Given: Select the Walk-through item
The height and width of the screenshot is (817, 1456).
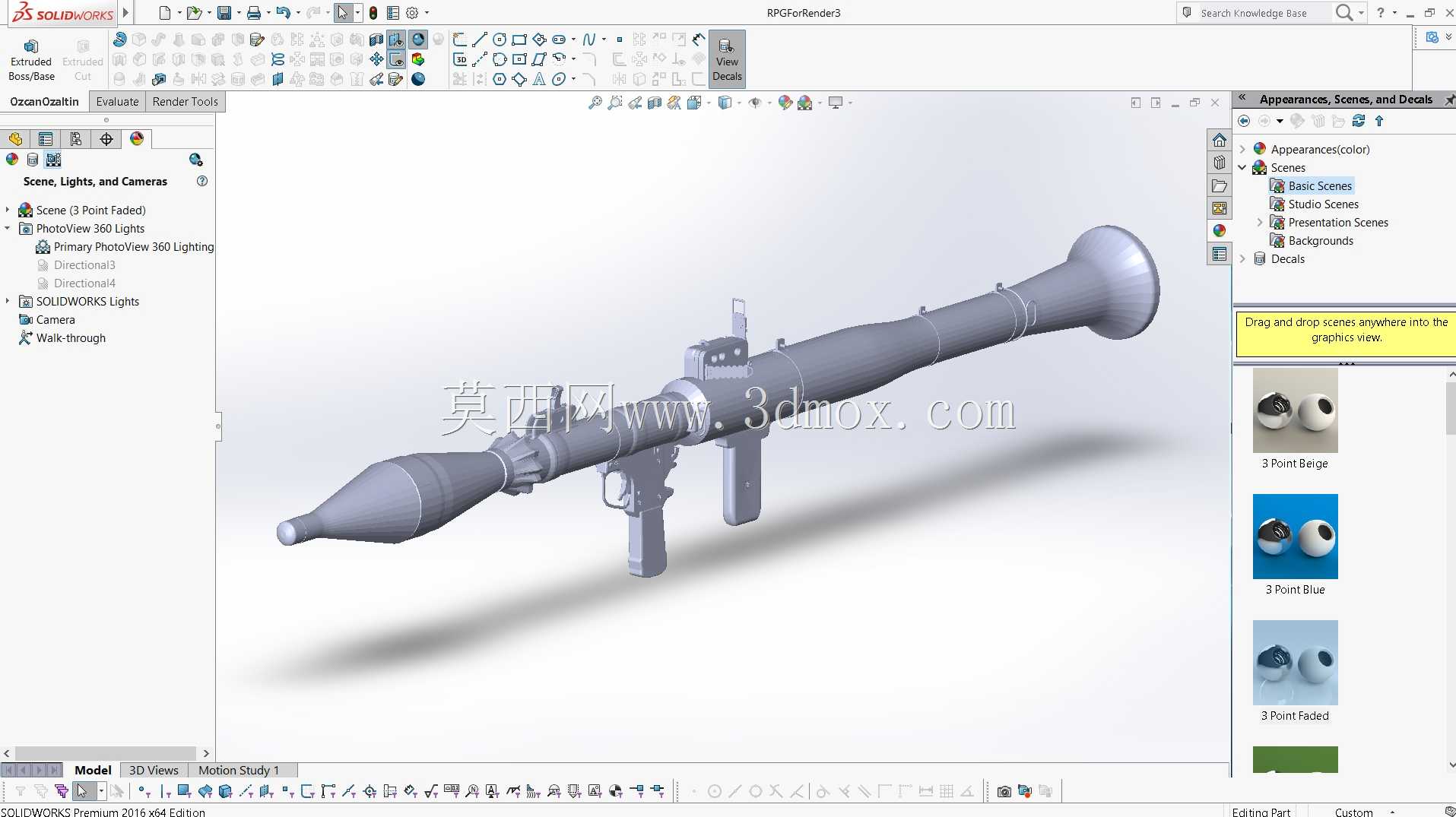Looking at the screenshot, I should coord(62,338).
